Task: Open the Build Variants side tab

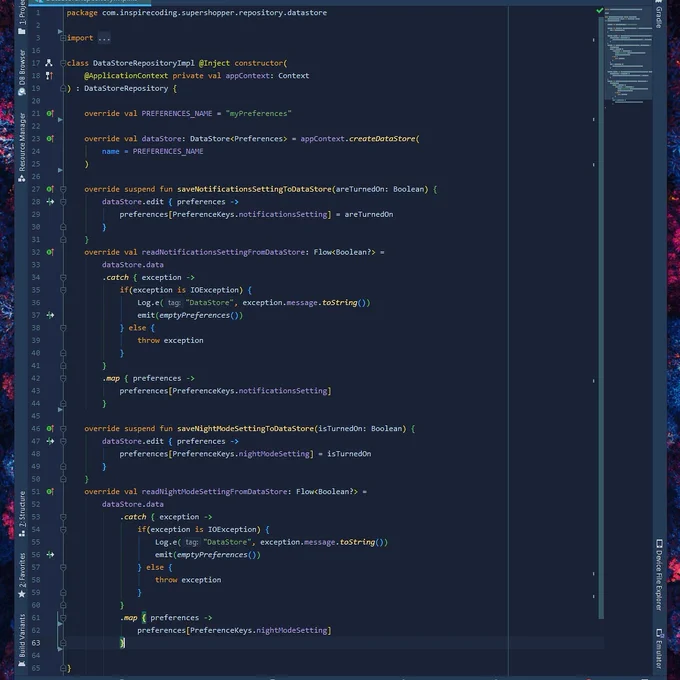Action: (22, 640)
